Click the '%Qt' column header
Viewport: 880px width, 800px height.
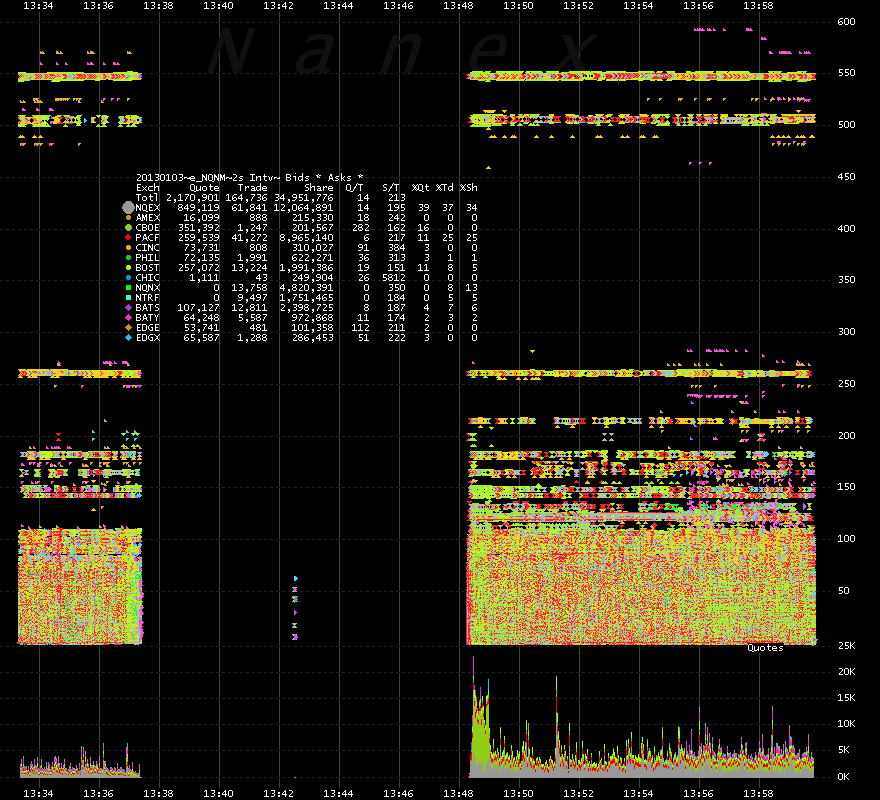tap(420, 188)
